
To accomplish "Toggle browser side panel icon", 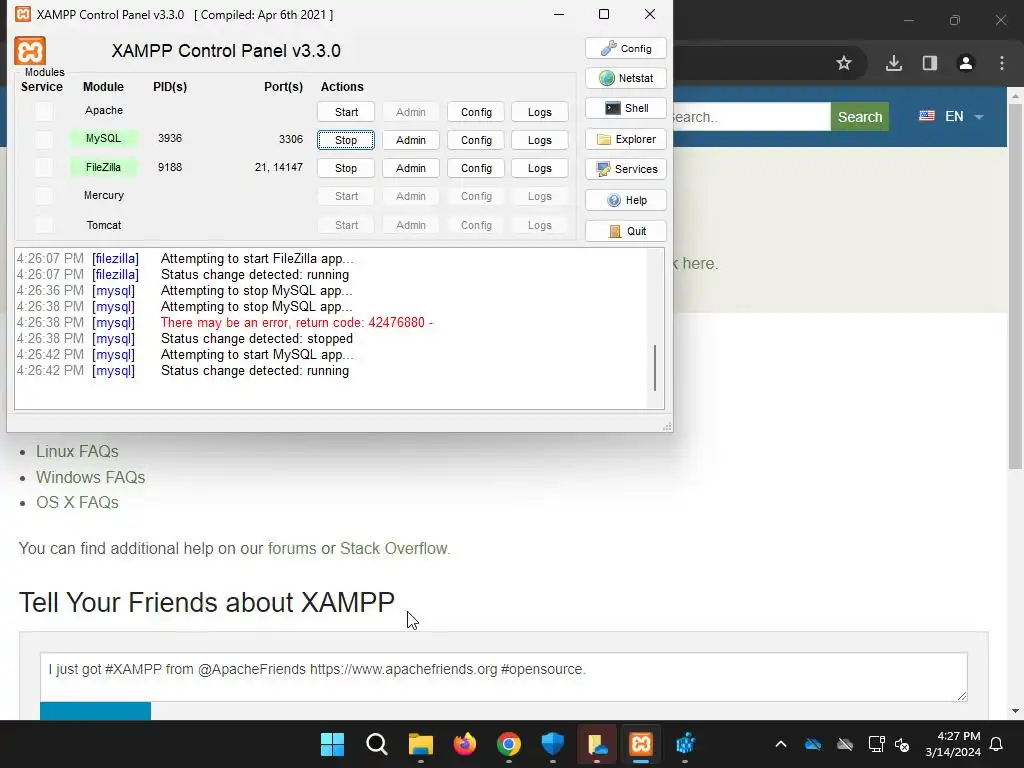I will [930, 63].
